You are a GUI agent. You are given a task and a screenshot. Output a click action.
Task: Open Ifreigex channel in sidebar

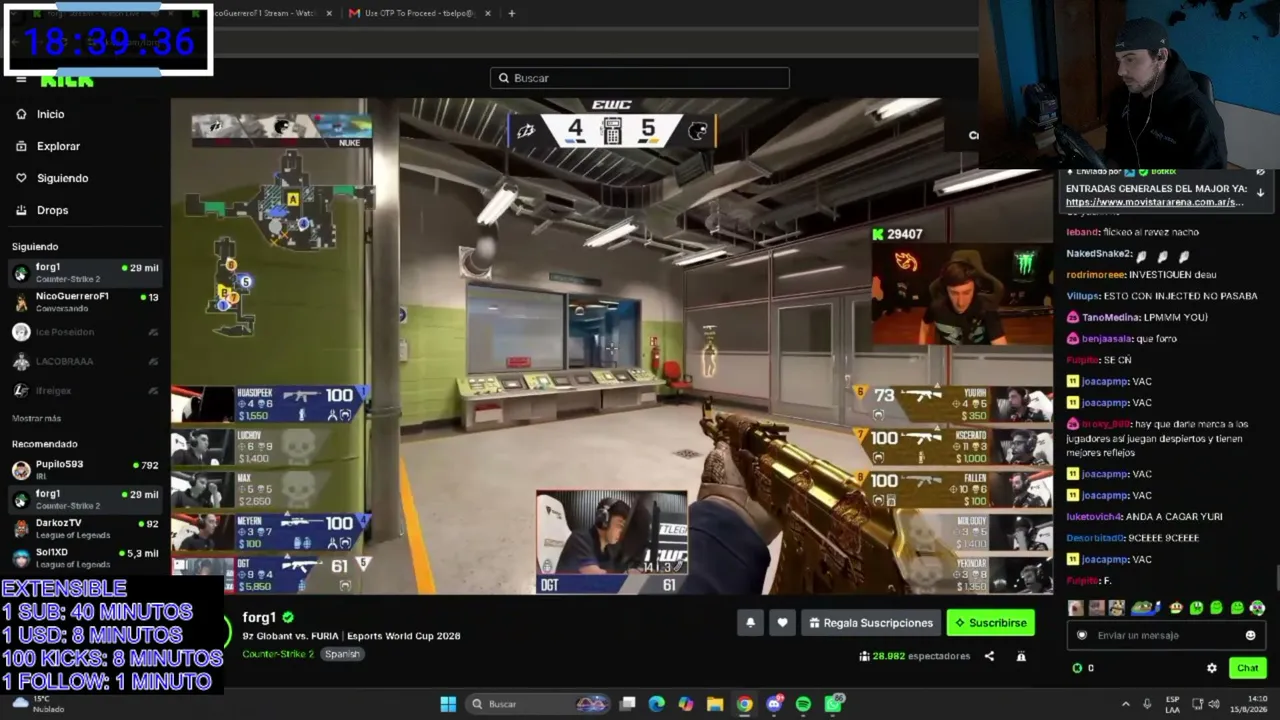pos(85,390)
